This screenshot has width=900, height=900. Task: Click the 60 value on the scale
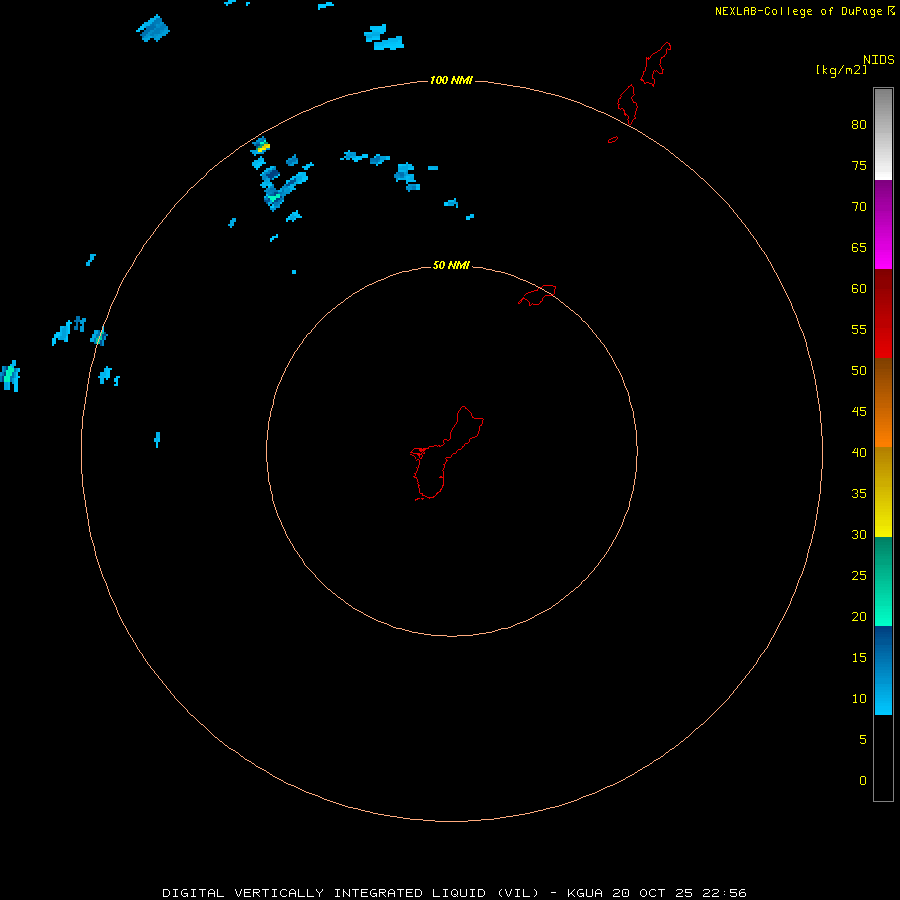point(859,289)
